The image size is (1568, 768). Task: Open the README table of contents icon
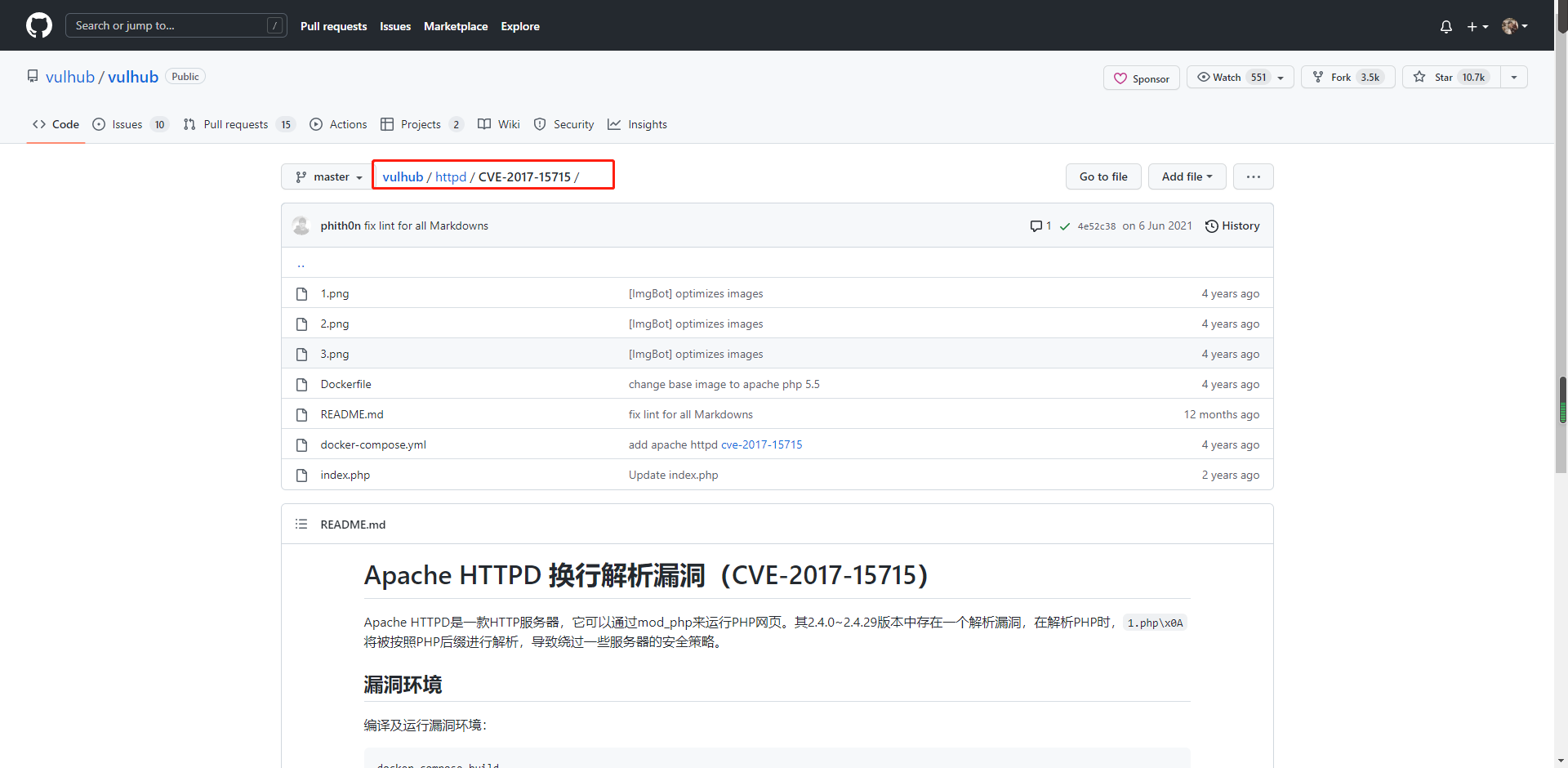pyautogui.click(x=301, y=524)
